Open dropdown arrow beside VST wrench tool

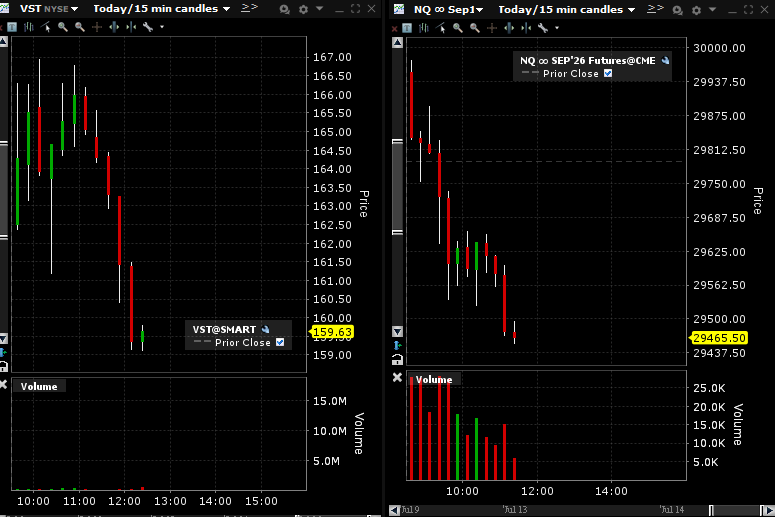[x=162, y=27]
